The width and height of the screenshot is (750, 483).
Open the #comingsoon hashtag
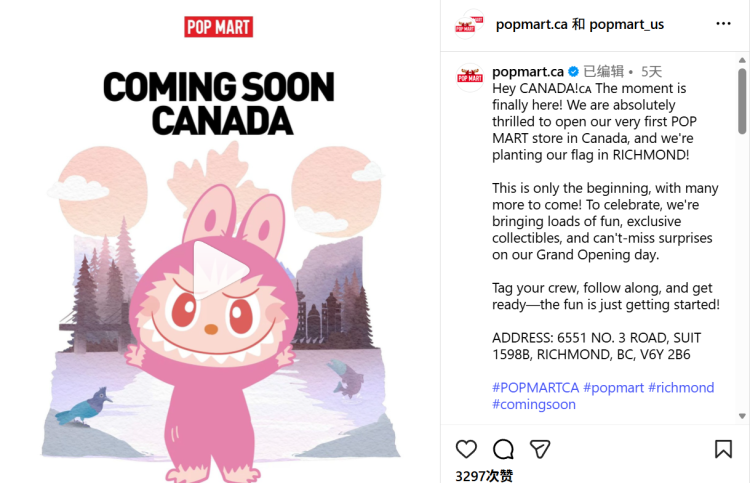(534, 405)
